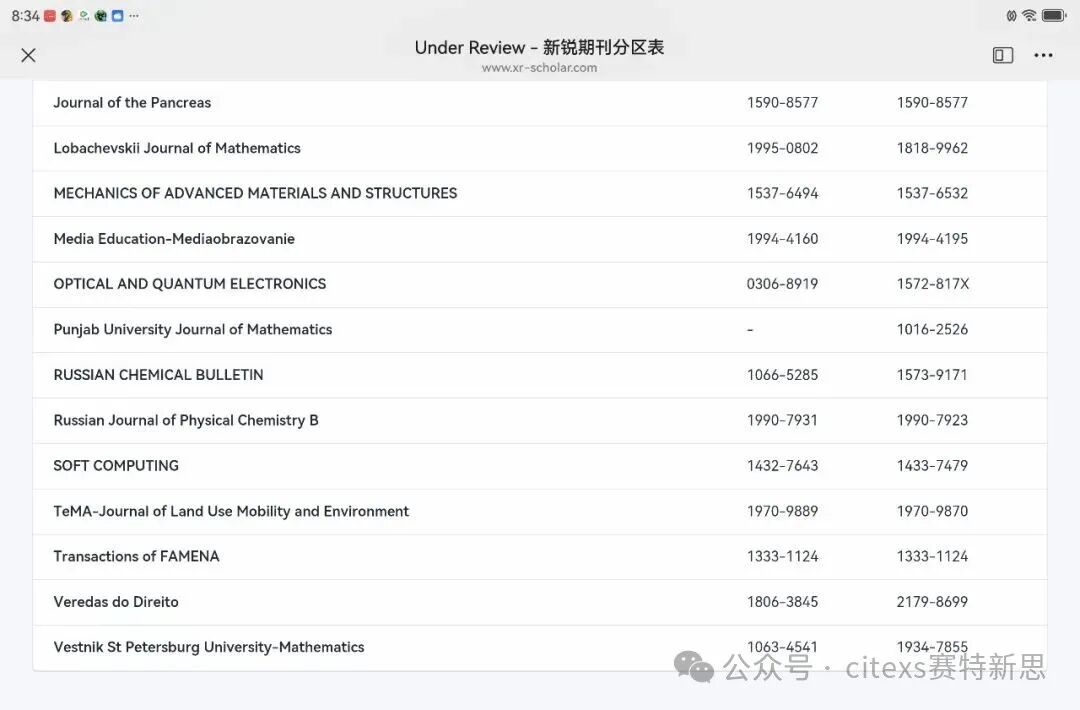Select Media Education-Mediaobrazovanie row
Viewport: 1080px width, 710px height.
click(x=174, y=239)
